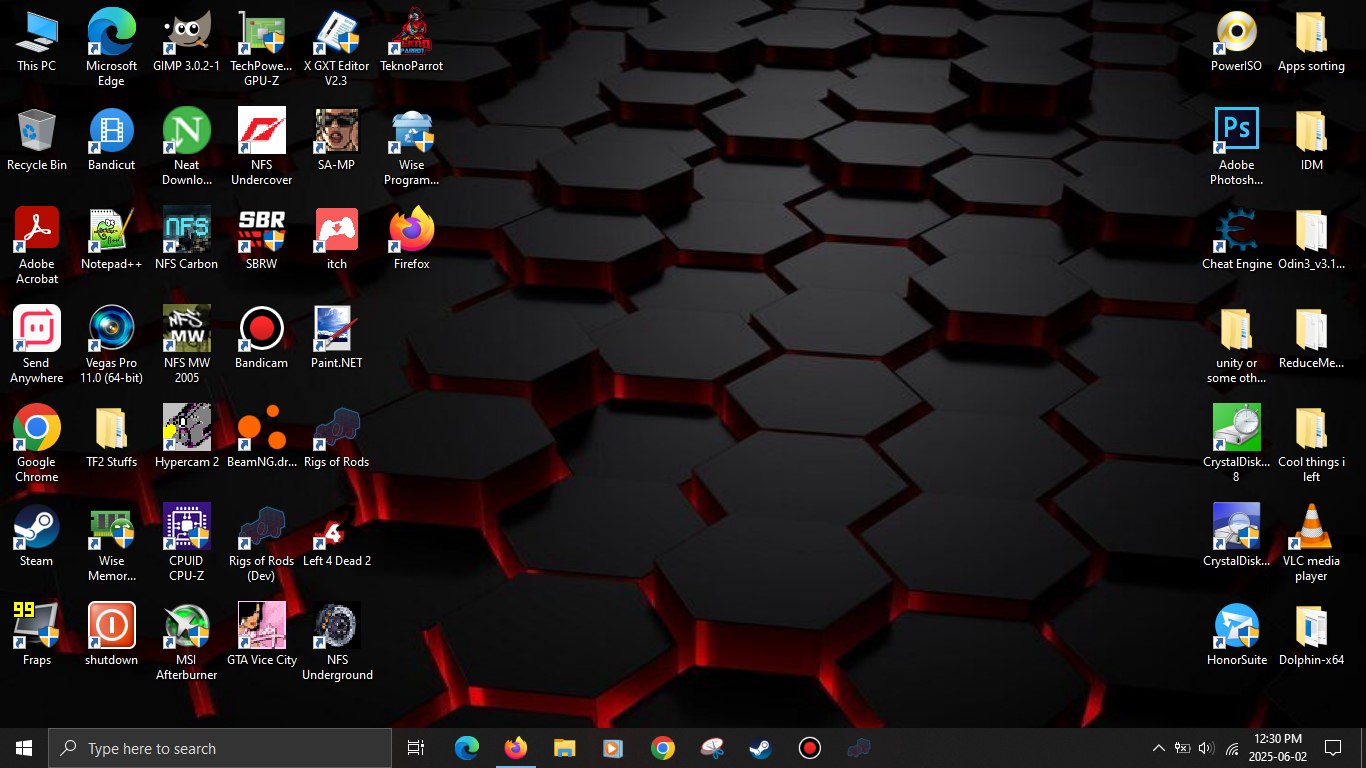Select the NFS Carbon shortcut
1366x768 pixels.
click(x=186, y=232)
